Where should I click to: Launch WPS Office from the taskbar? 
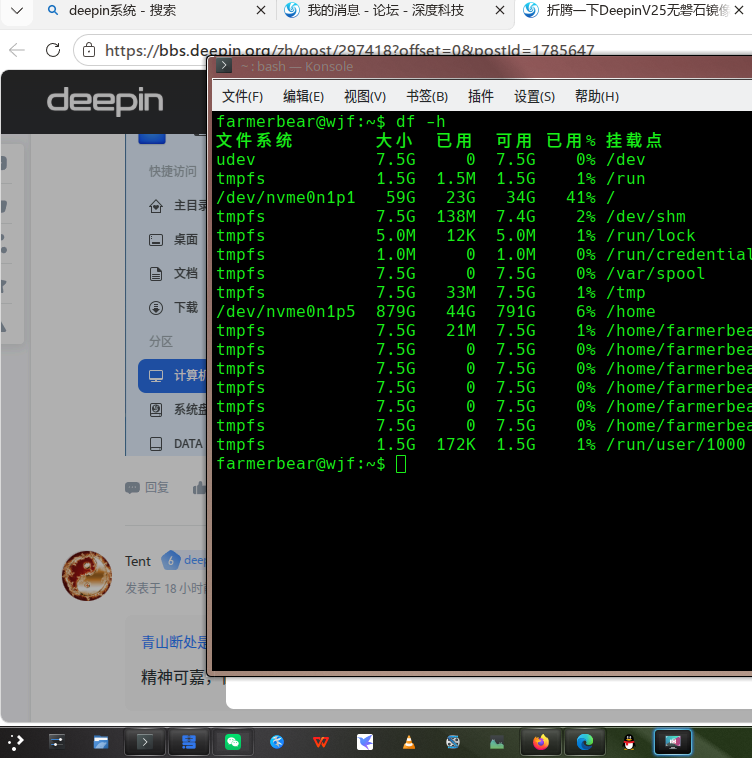tap(321, 742)
